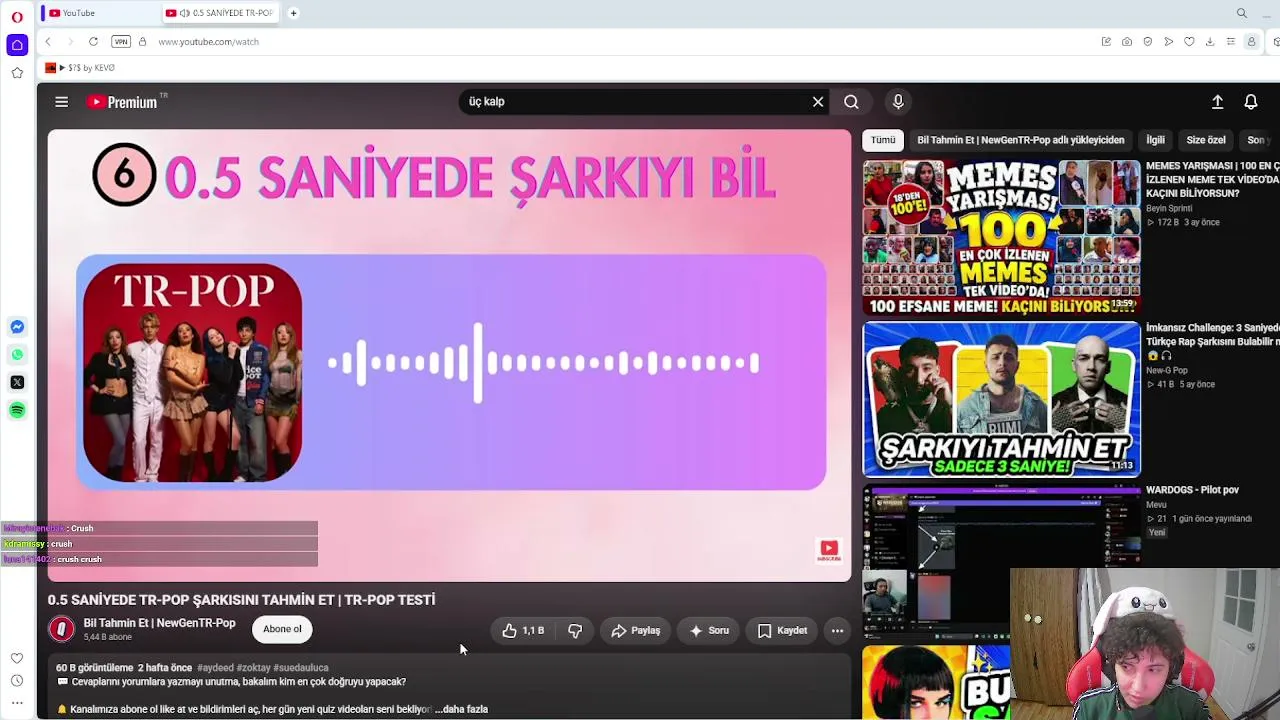
Task: Open 'Bil Tahmin Et | NewGenTR-Pop' channel link
Action: coord(160,623)
